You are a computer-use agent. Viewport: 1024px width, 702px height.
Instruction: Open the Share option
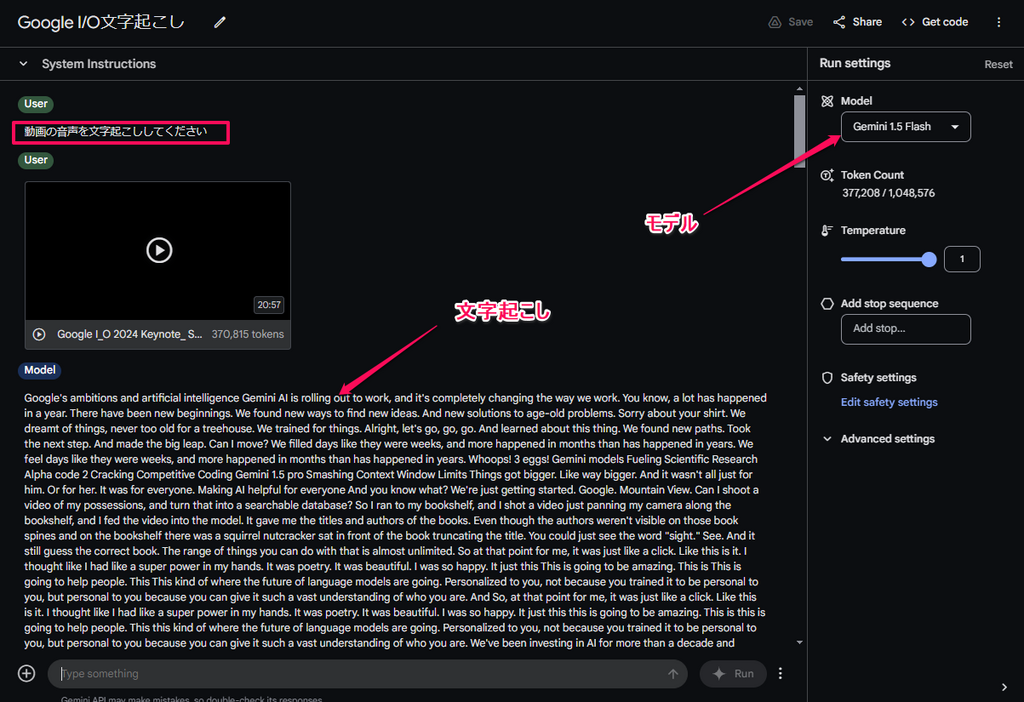[857, 22]
